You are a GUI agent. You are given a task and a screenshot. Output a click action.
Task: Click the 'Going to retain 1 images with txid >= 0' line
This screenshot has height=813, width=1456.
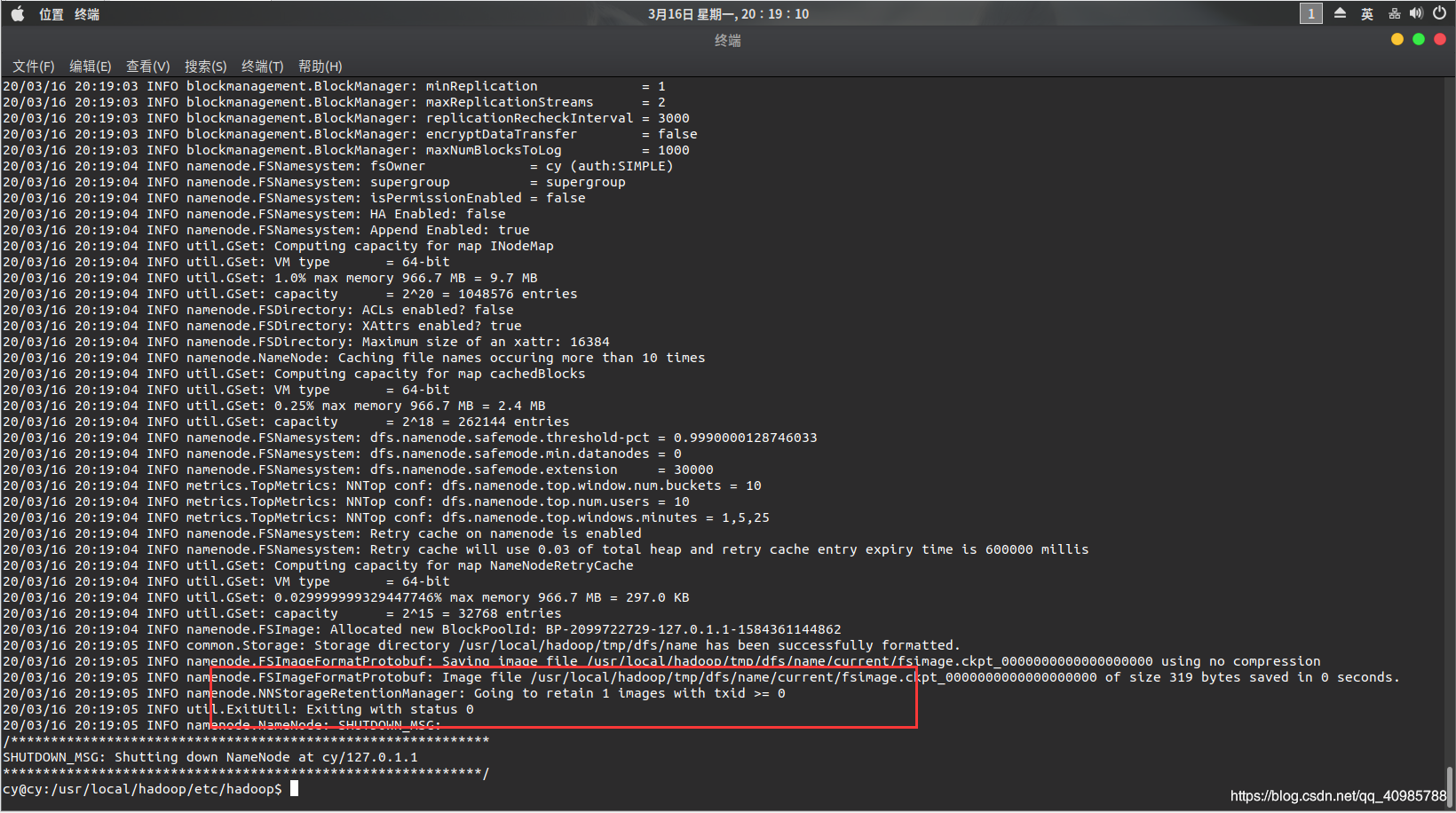[x=629, y=693]
